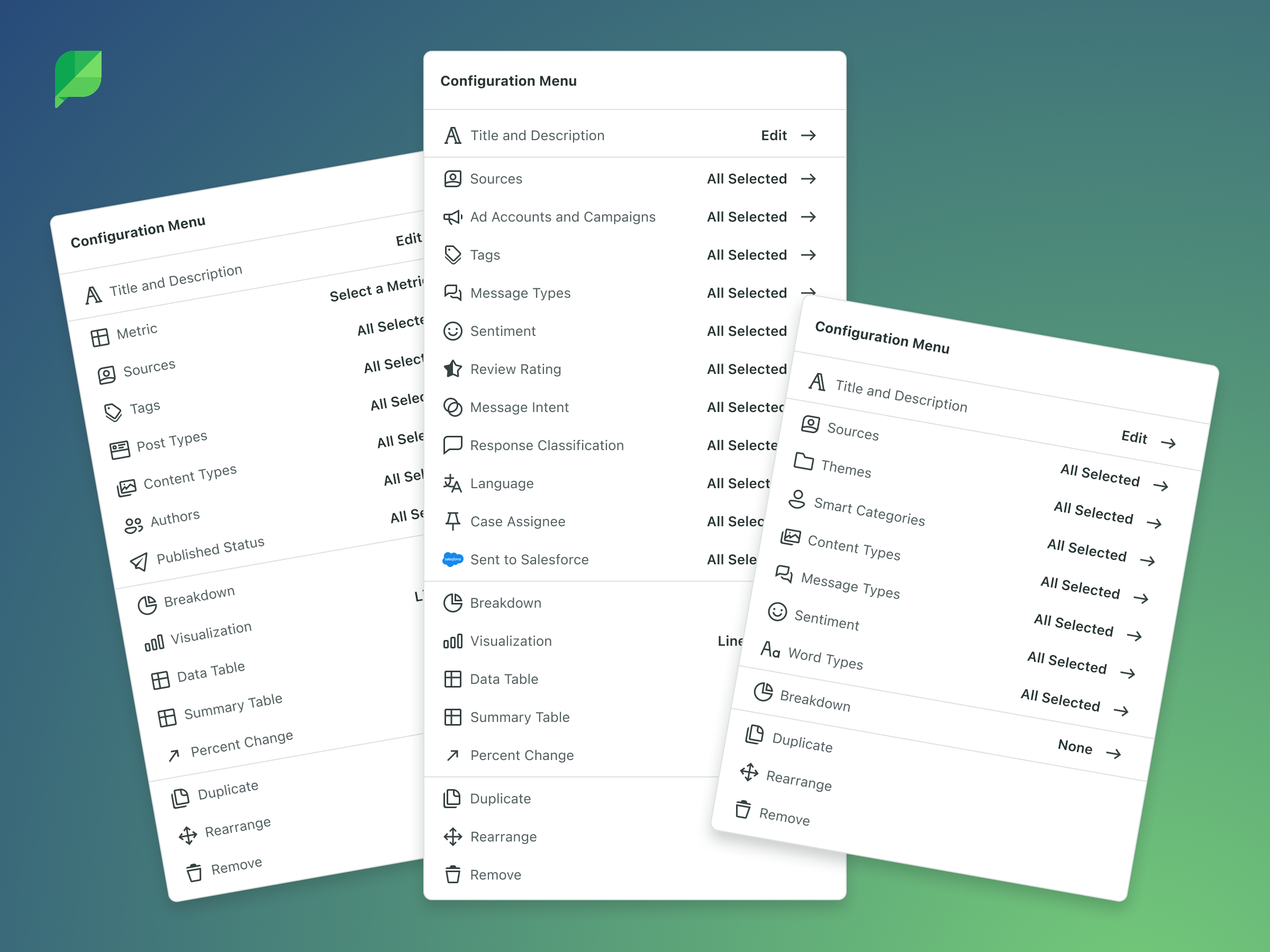Open Message Intent in center menu
This screenshot has width=1270, height=952.
(x=519, y=407)
